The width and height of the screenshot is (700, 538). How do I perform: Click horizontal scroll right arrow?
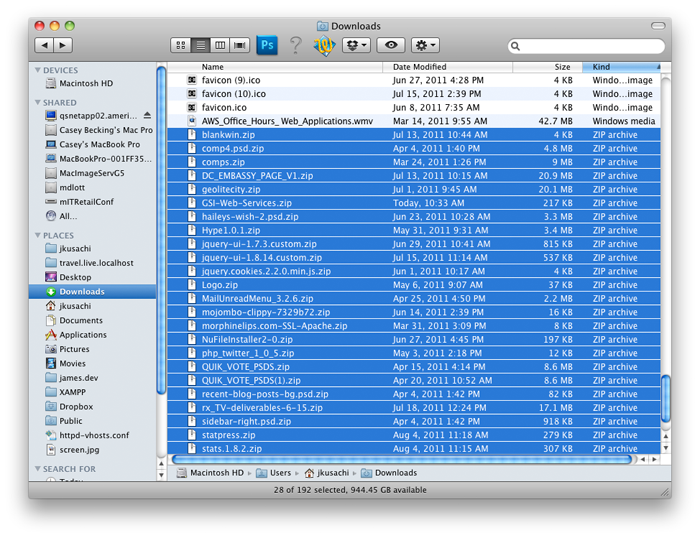click(654, 459)
